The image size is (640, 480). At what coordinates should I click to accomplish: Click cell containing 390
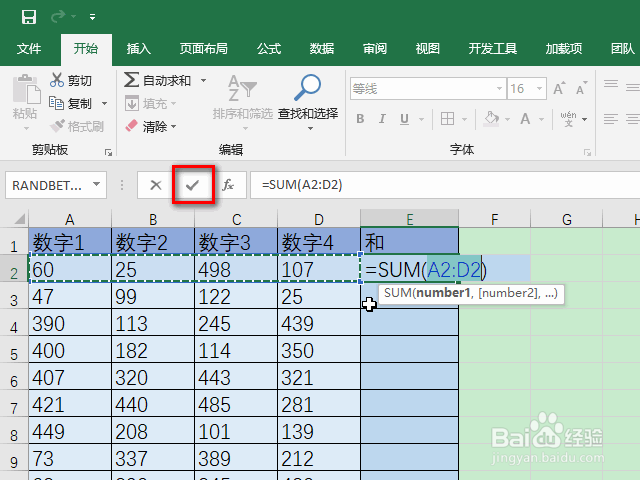coord(70,324)
